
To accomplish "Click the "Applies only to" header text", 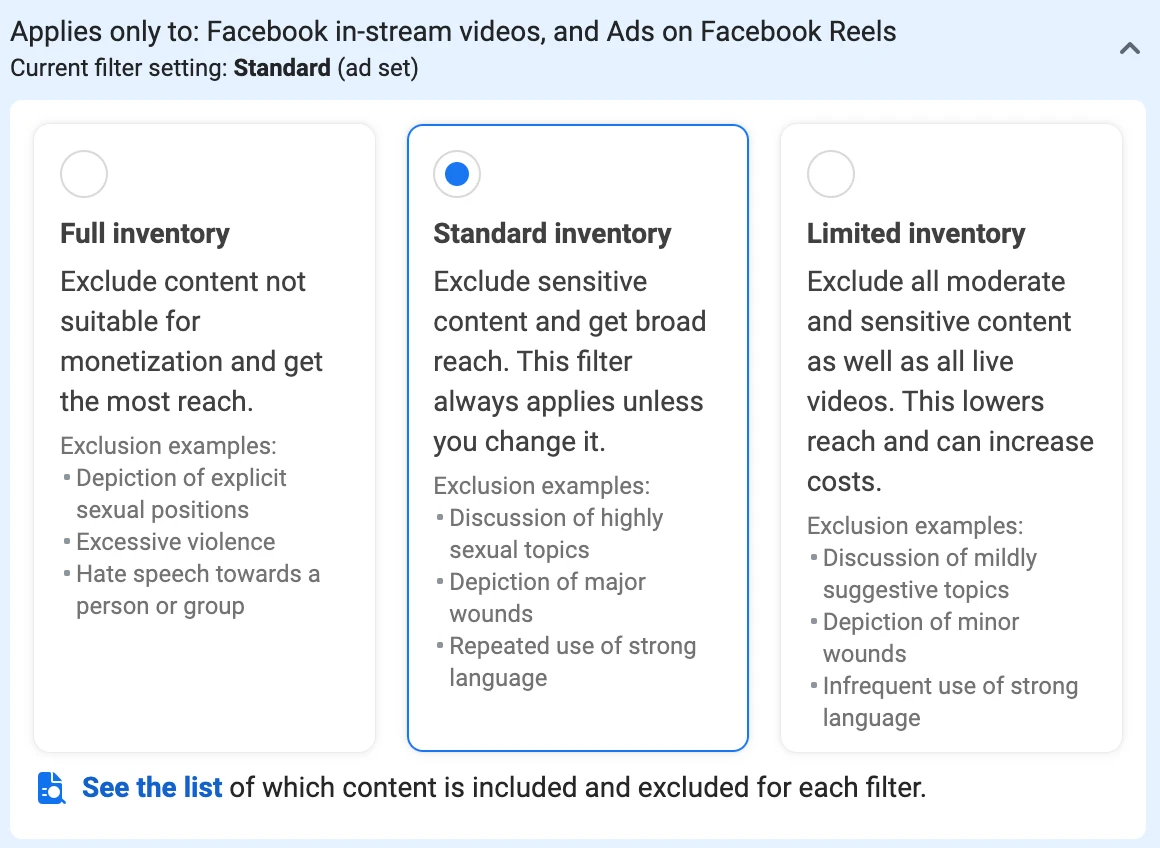I will coord(453,31).
